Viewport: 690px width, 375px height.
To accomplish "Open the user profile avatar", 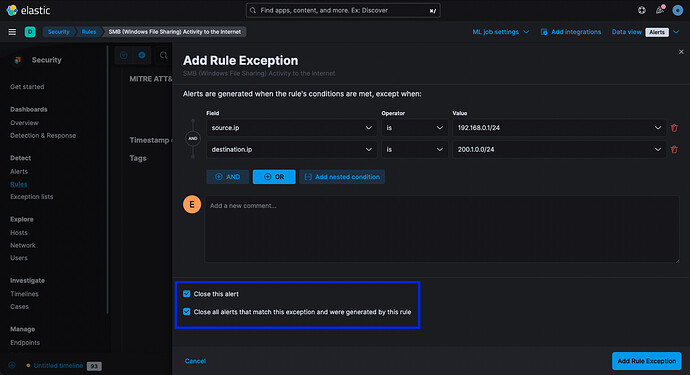I will click(678, 10).
